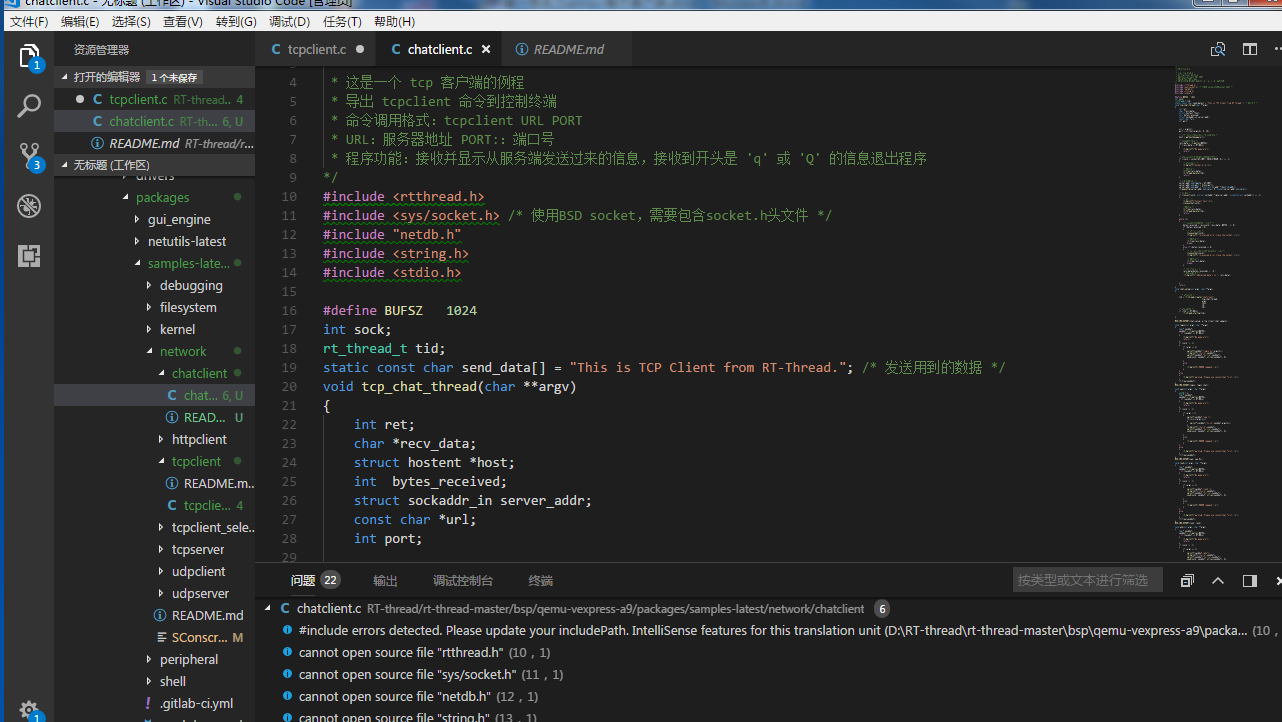Viewport: 1282px width, 722px height.
Task: Open the 查看(V) menu
Action: pyautogui.click(x=183, y=21)
